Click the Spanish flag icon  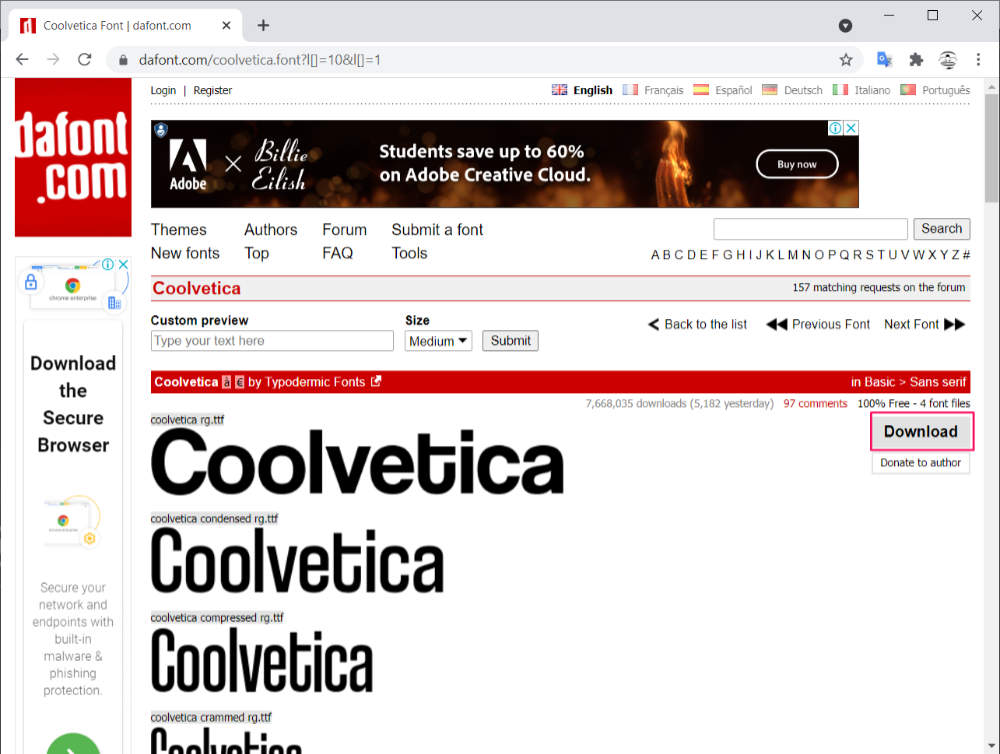click(x=701, y=90)
